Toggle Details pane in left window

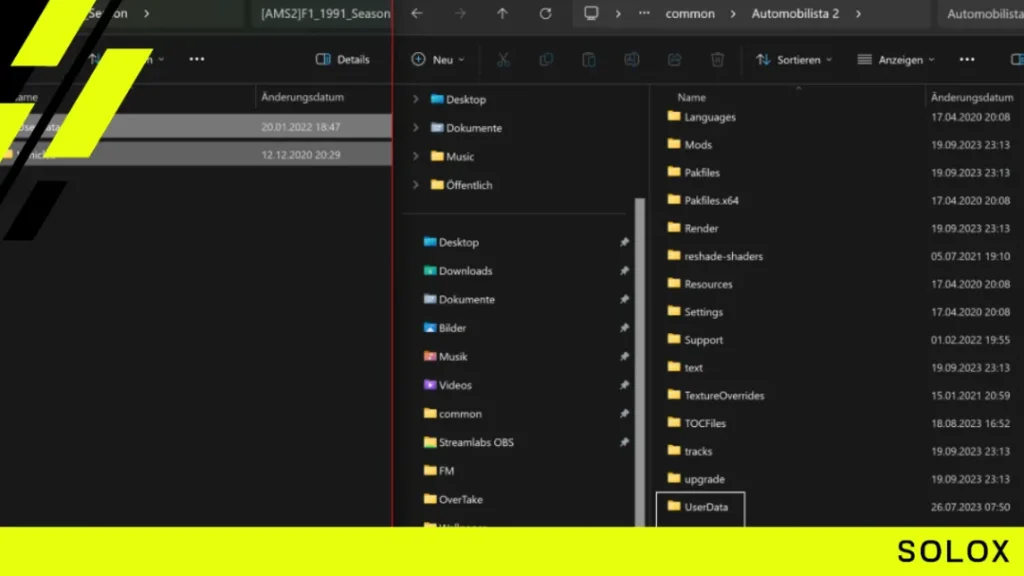(343, 59)
